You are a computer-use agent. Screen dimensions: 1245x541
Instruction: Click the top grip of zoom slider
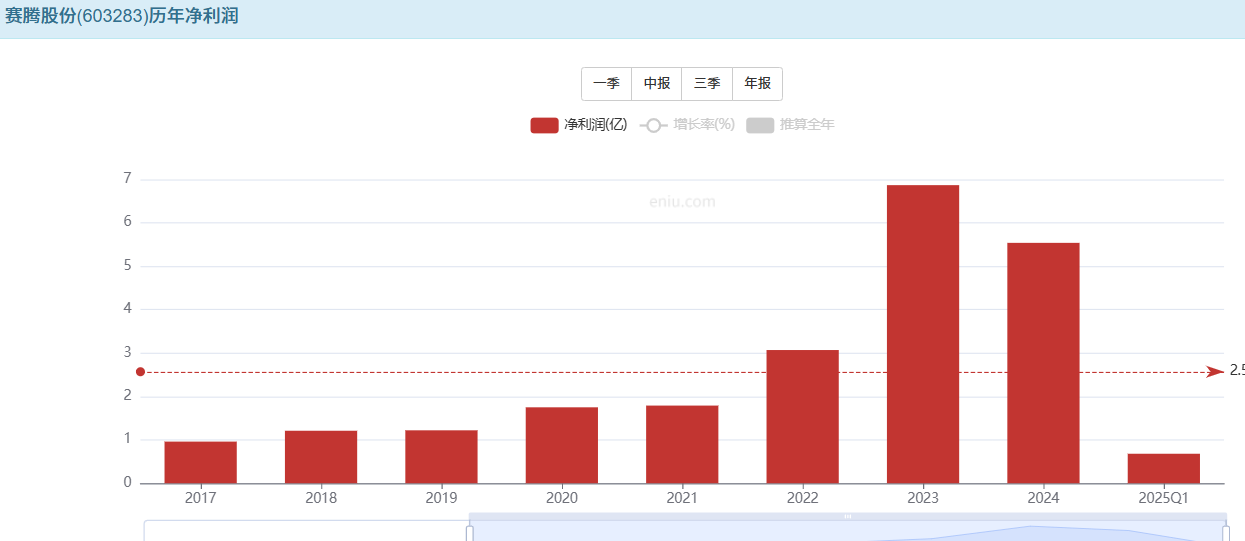click(x=848, y=516)
